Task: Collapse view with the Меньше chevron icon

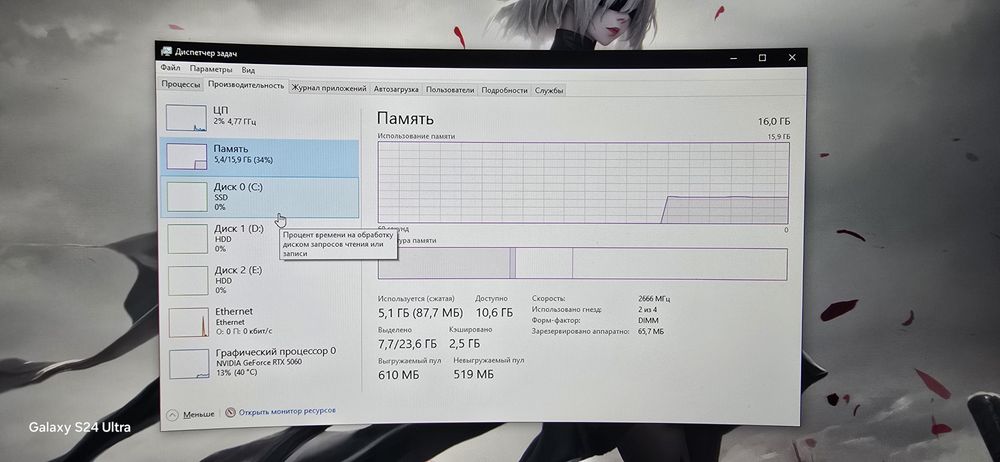Action: coord(172,415)
